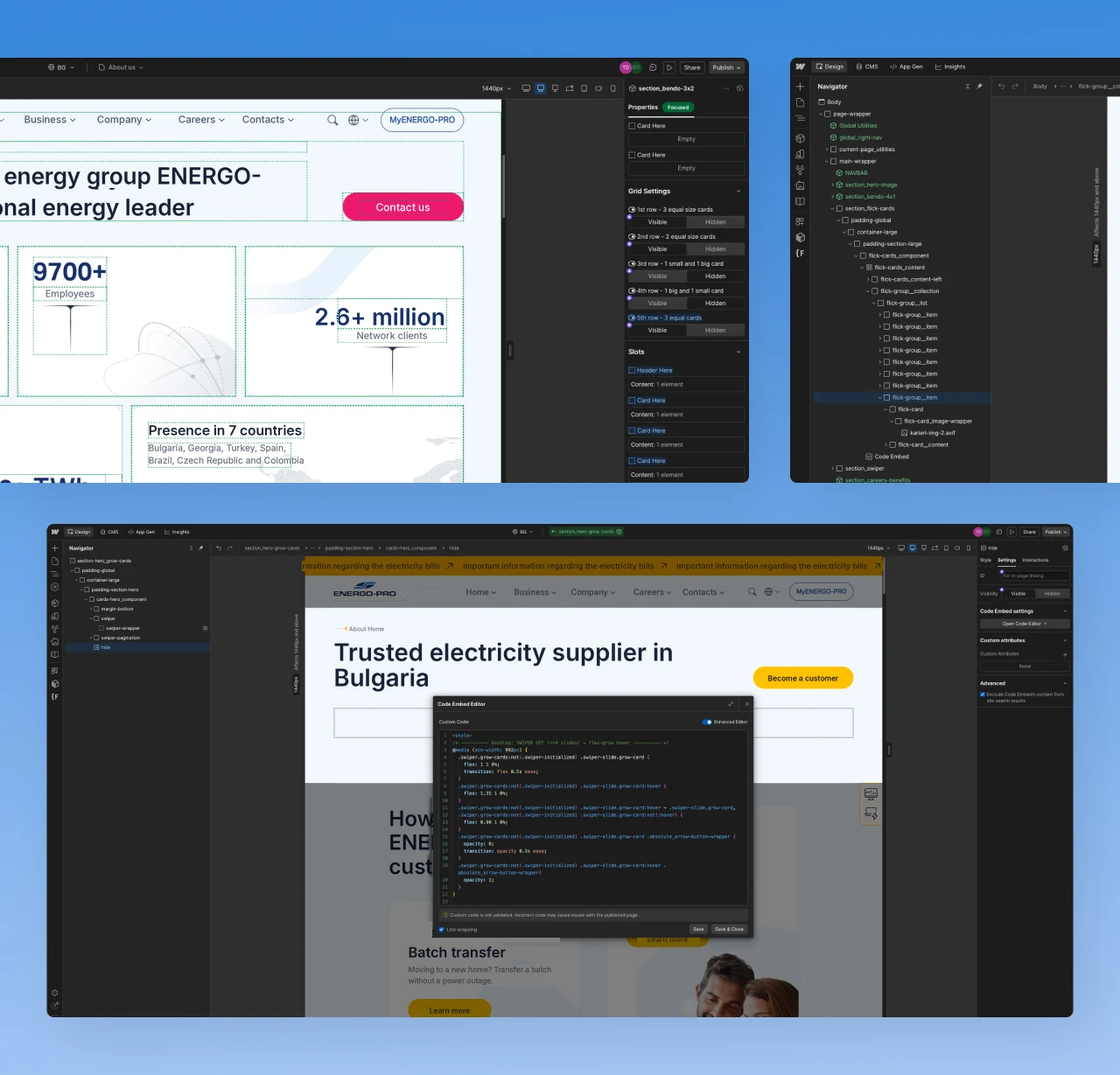This screenshot has height=1075, width=1120.
Task: Close the Code Embed Editor dialog
Action: tap(746, 704)
